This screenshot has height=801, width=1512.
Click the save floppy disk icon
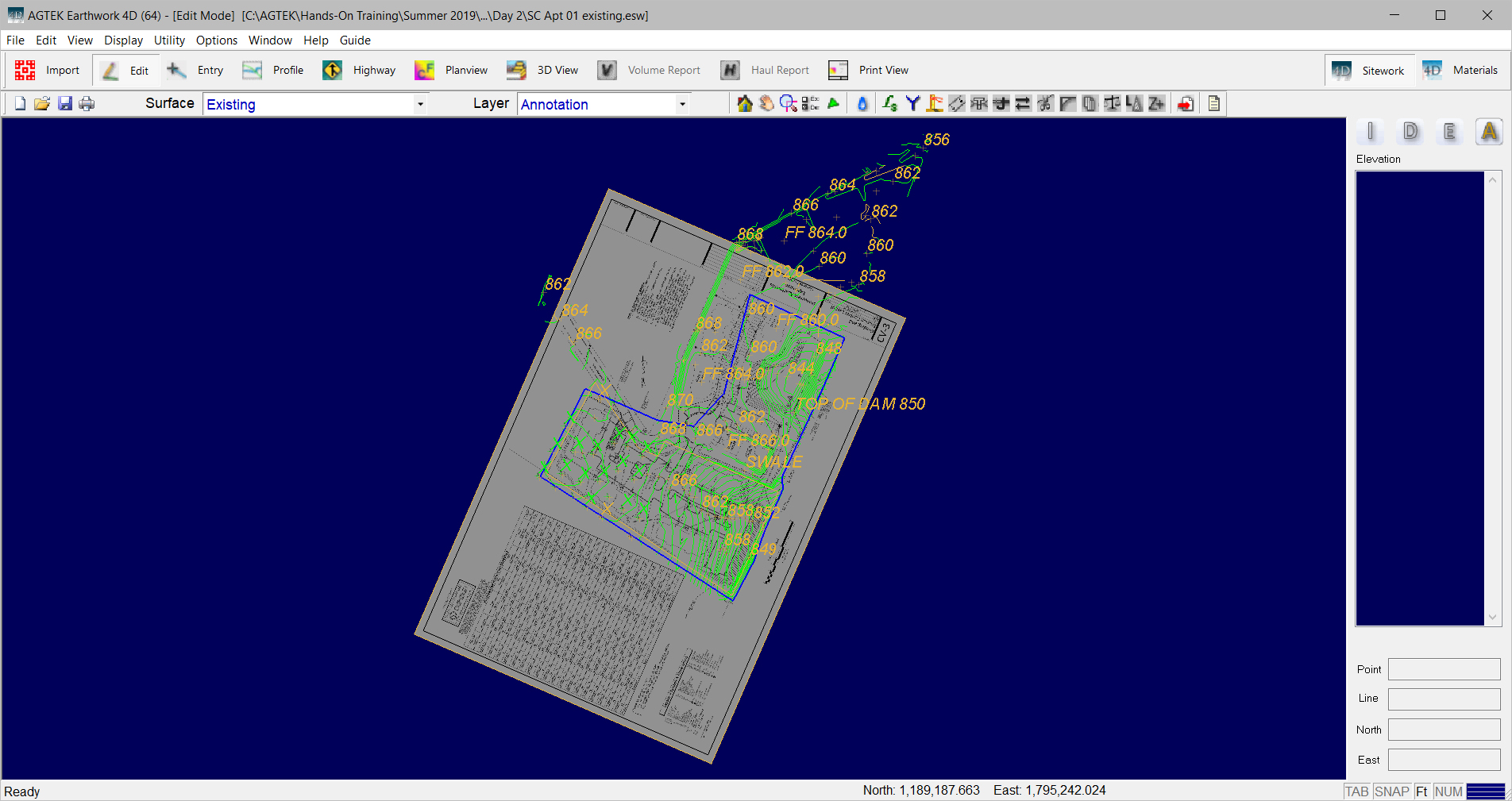65,104
